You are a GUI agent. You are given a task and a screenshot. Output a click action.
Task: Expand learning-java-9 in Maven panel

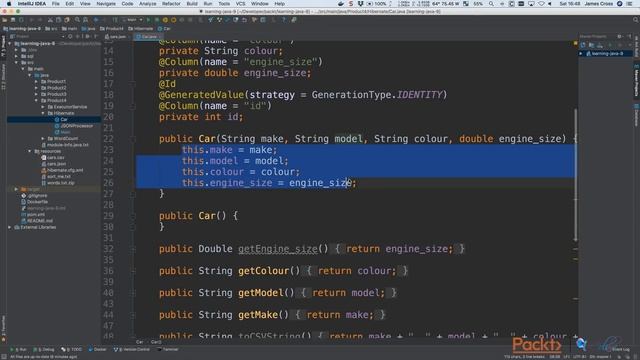(581, 53)
